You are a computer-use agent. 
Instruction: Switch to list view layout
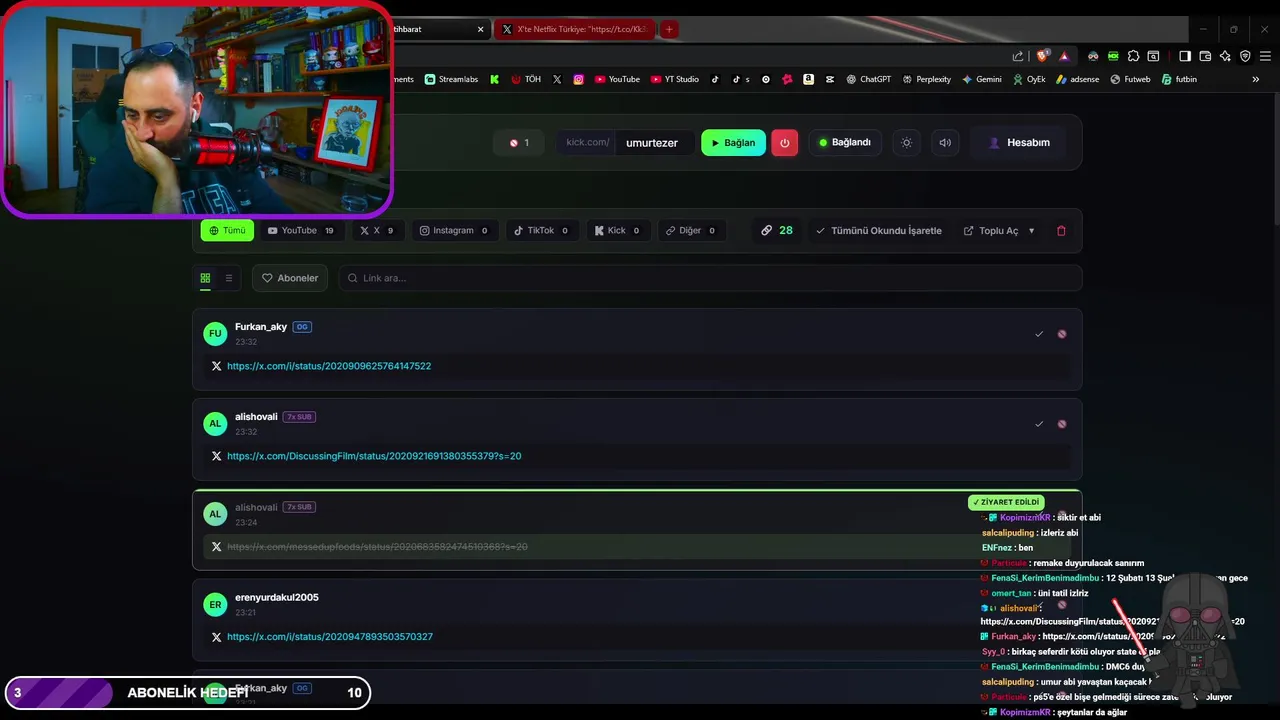pos(228,278)
